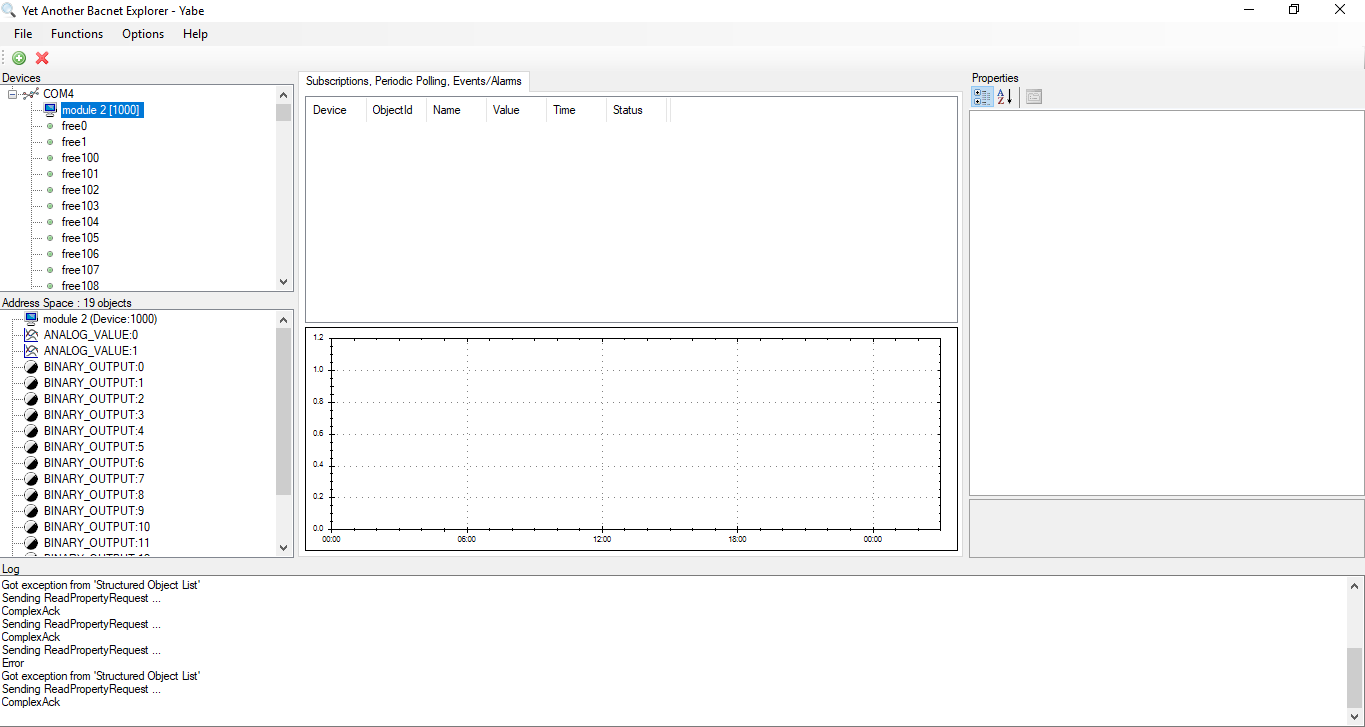Select the Subscriptions, Periodic Polling, Events/Alarms tab
Image resolution: width=1365 pixels, height=727 pixels.
pyautogui.click(x=413, y=81)
